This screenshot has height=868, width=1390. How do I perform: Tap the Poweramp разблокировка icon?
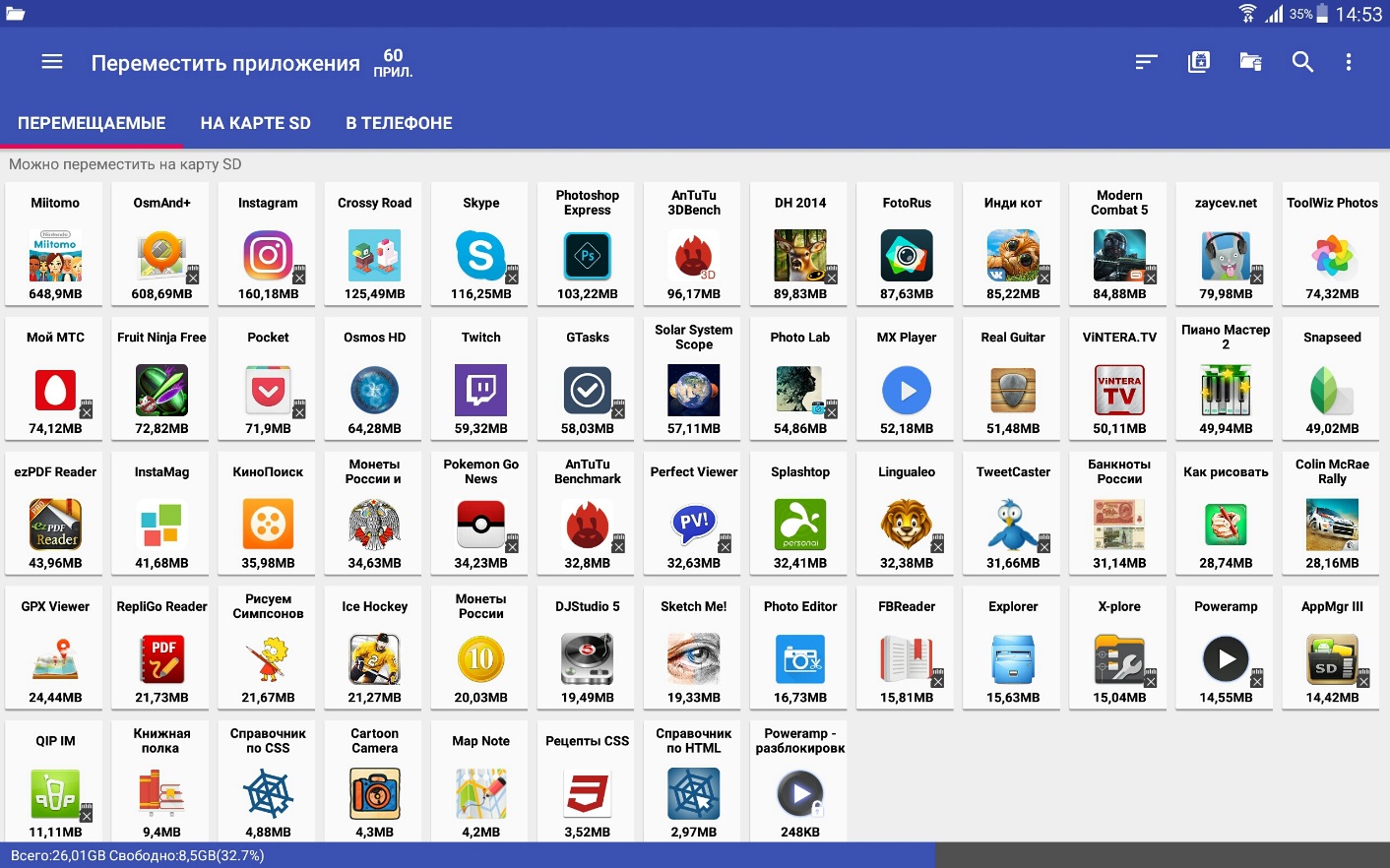tap(800, 794)
